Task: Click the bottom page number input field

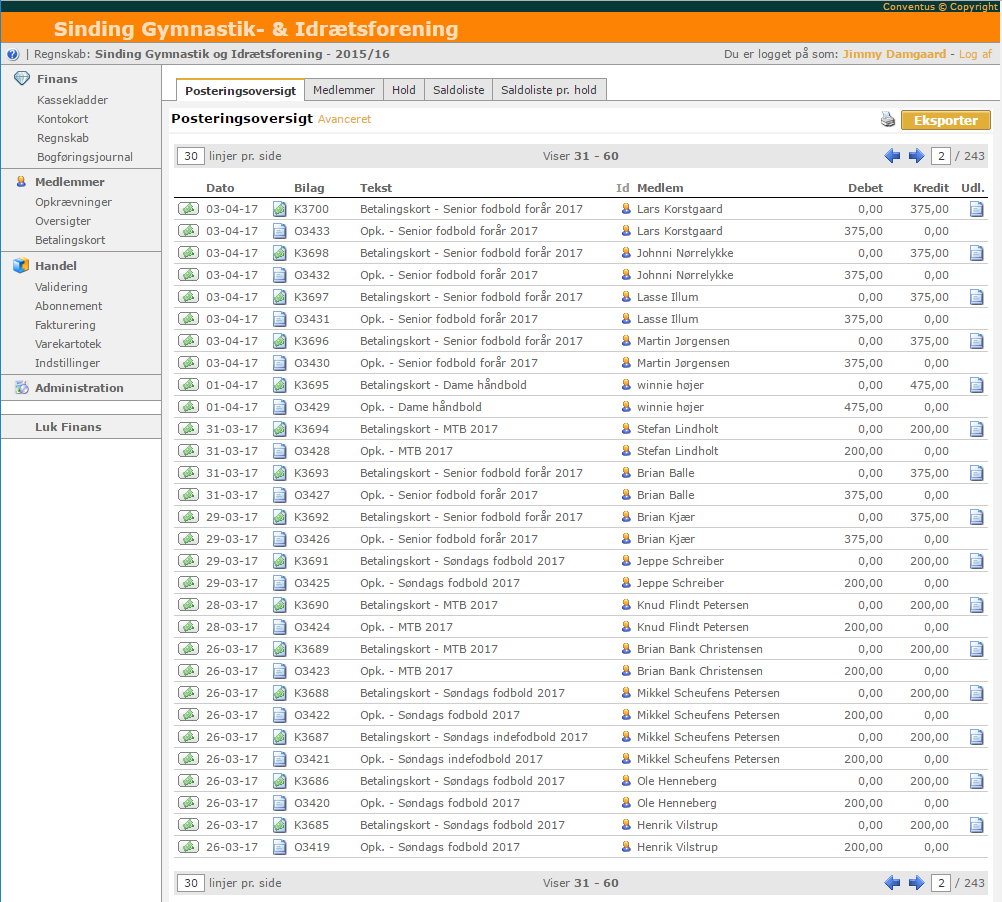Action: tap(941, 883)
